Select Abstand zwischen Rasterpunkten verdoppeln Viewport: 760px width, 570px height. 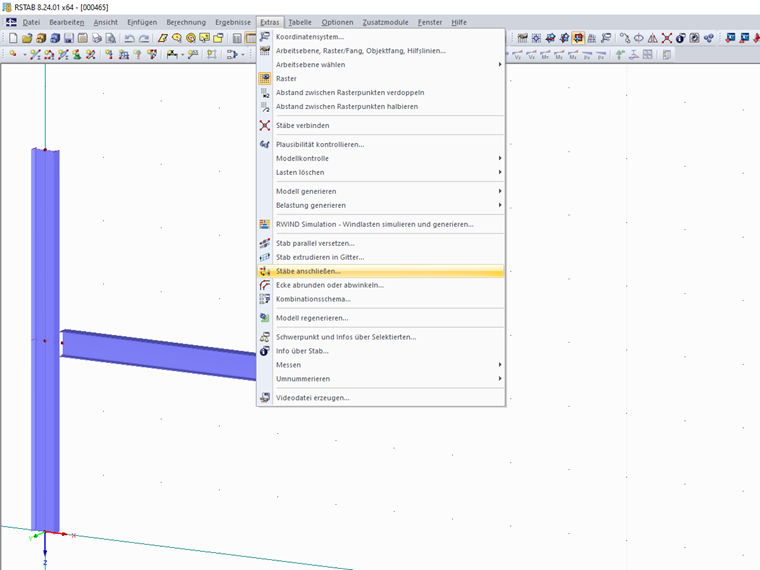pyautogui.click(x=380, y=92)
